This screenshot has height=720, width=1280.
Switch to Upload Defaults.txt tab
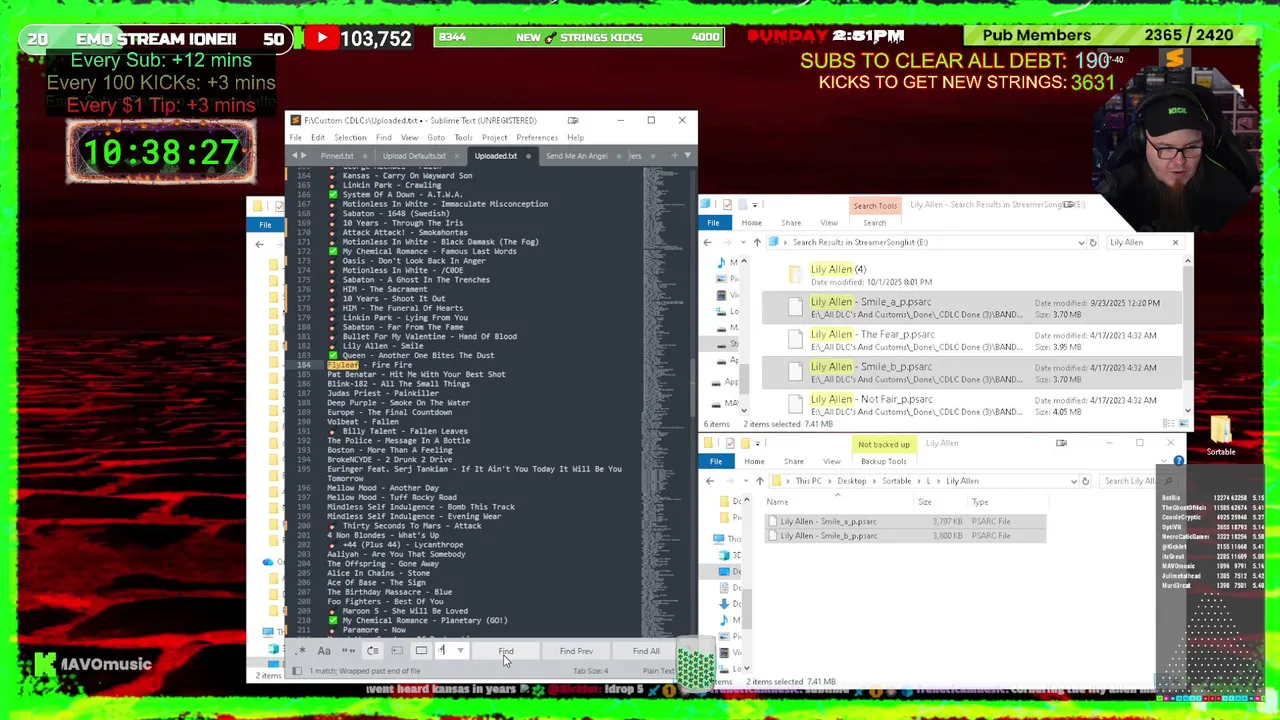pos(414,156)
